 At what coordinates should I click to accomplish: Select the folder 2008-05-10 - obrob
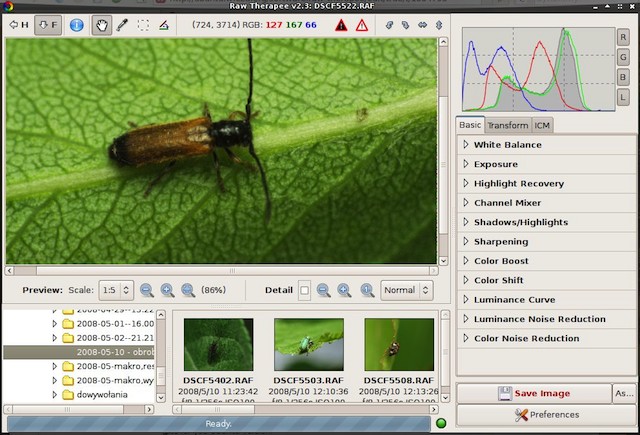coord(79,352)
